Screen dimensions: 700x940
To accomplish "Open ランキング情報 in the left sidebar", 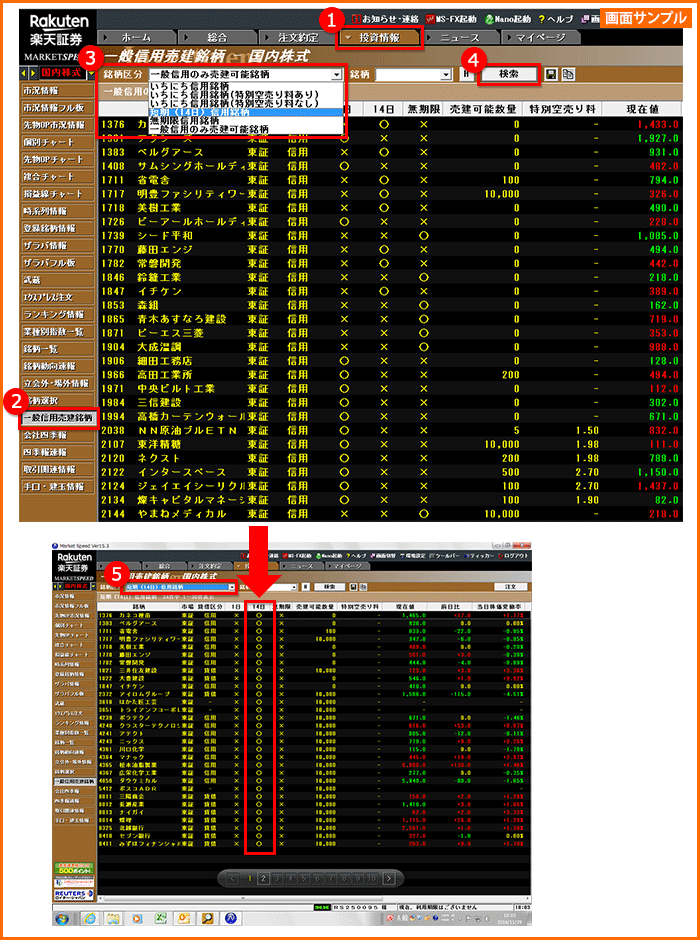I will click(58, 314).
